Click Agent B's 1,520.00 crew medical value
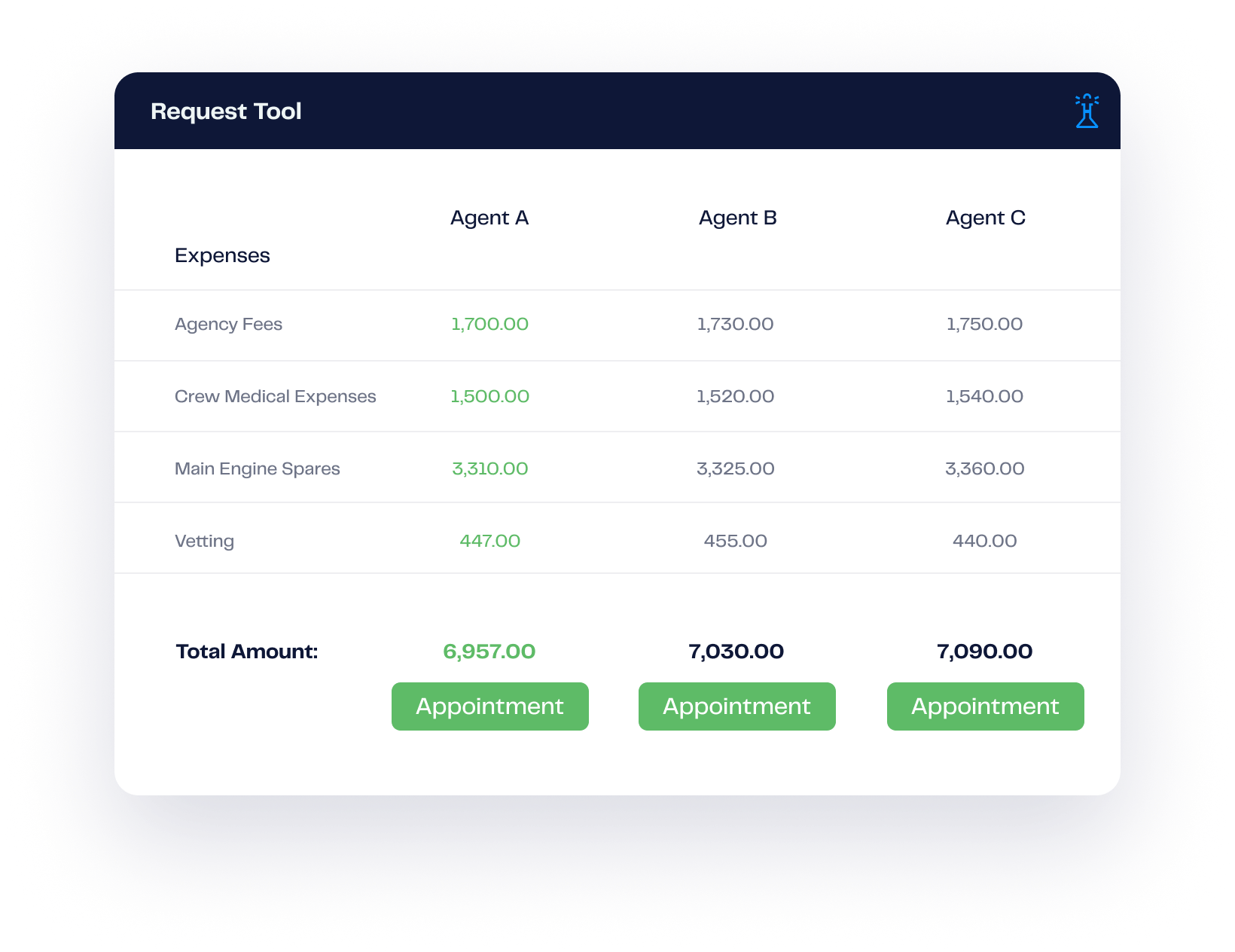 pyautogui.click(x=735, y=396)
